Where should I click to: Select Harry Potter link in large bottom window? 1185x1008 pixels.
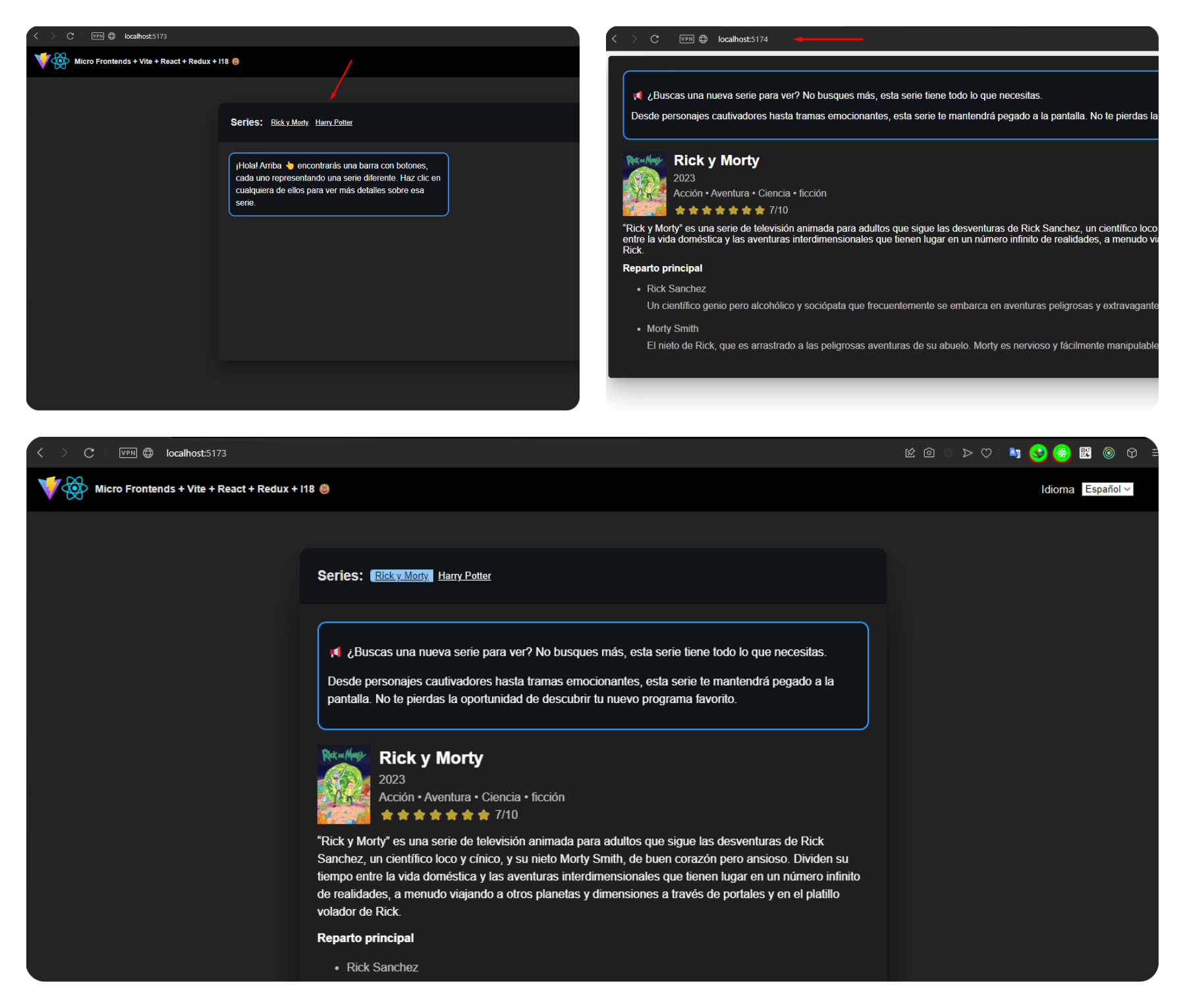[464, 576]
